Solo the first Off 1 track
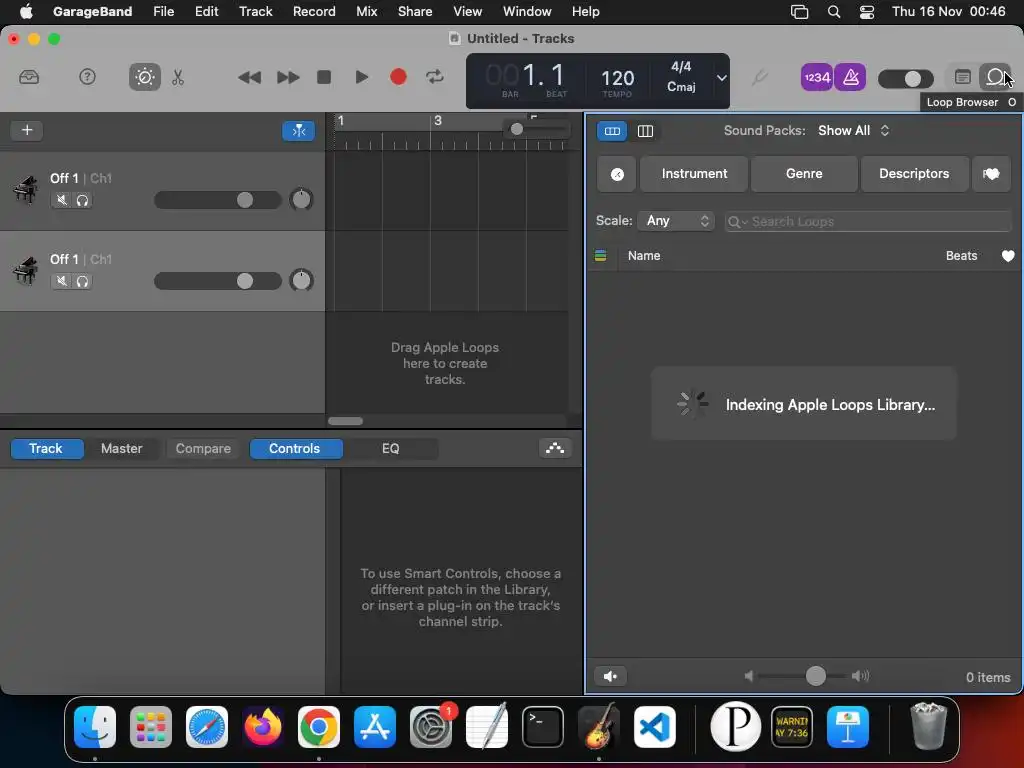1024x768 pixels. click(82, 200)
